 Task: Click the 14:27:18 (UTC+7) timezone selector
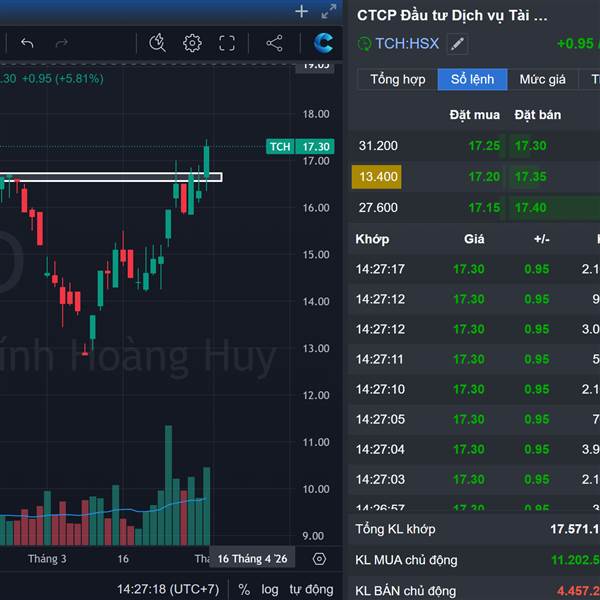click(167, 590)
